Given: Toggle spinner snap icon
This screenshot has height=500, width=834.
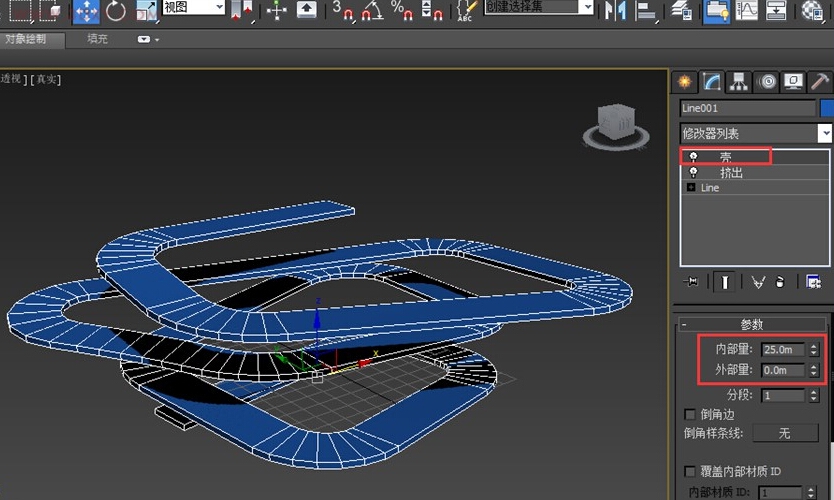Looking at the screenshot, I should 431,11.
